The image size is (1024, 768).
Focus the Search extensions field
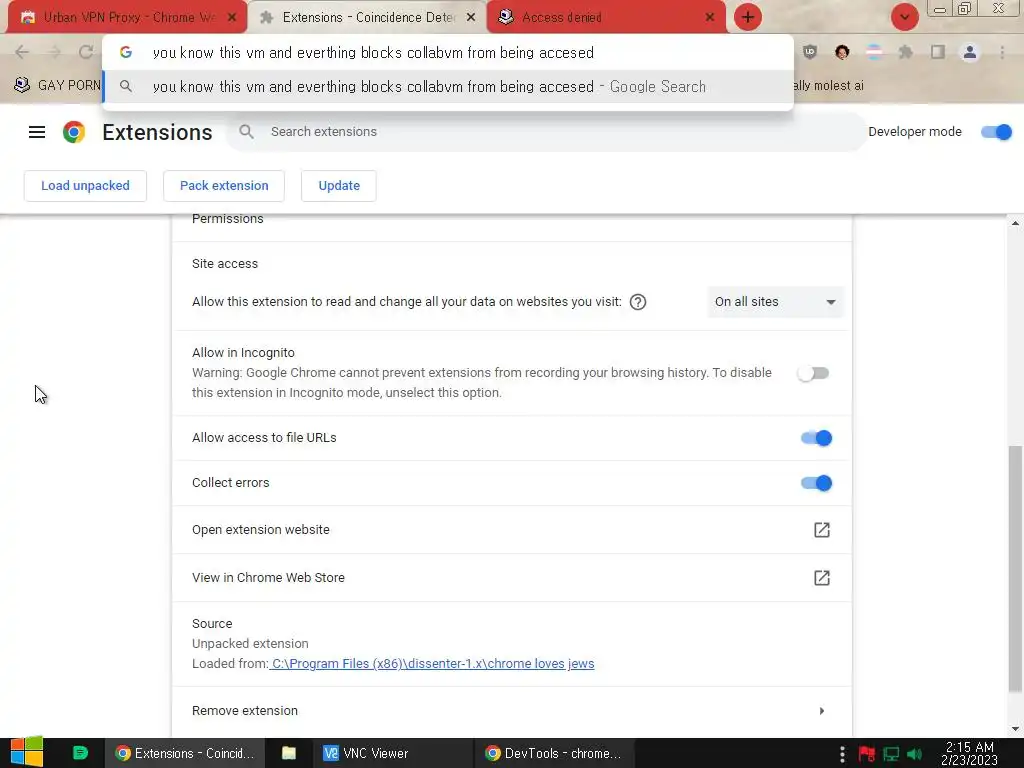546,132
